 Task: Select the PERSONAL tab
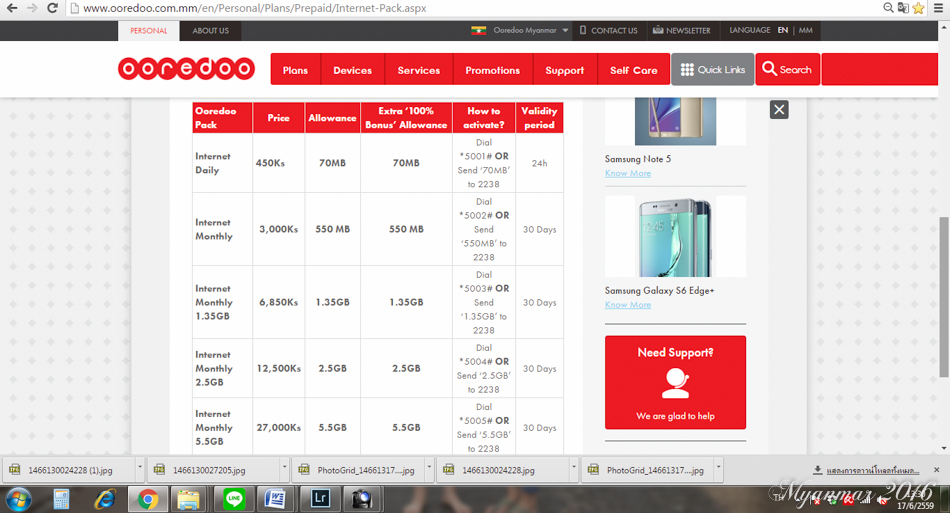(148, 31)
